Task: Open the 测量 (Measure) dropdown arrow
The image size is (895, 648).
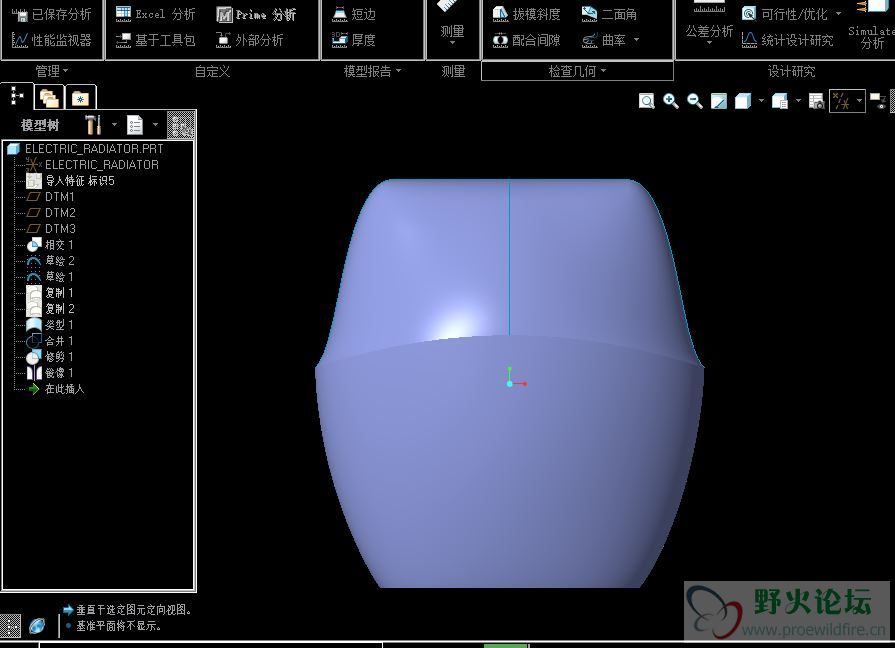Action: click(x=452, y=43)
